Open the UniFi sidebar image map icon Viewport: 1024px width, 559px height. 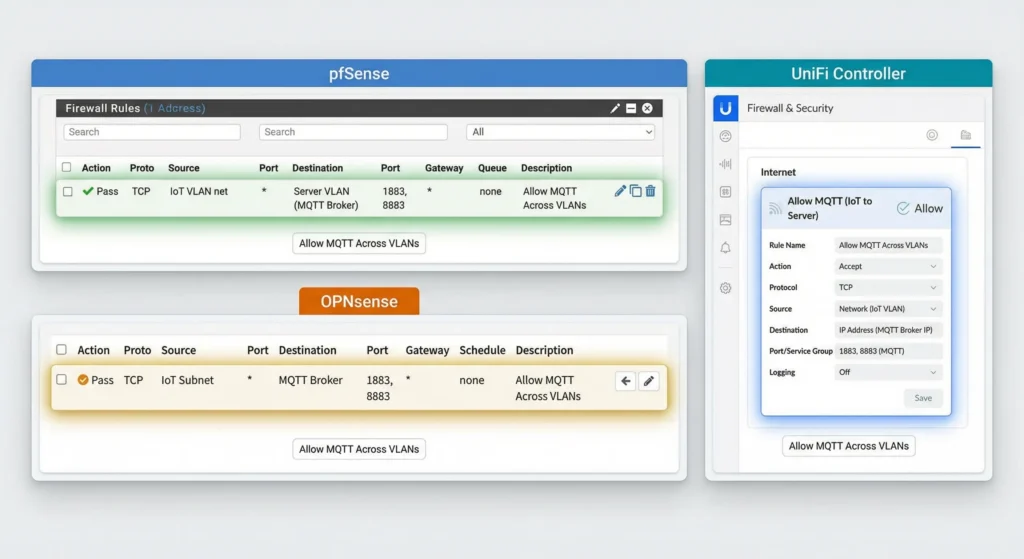(x=726, y=220)
